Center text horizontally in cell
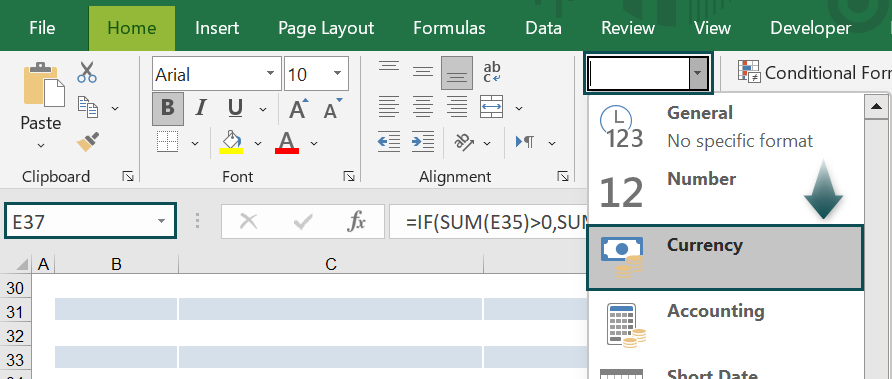The image size is (892, 379). [422, 107]
